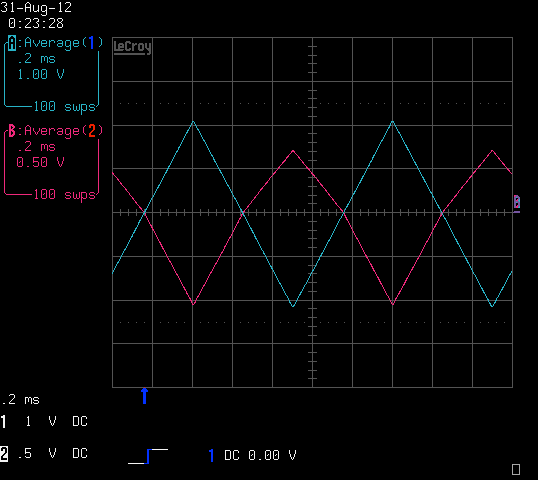Click the LeCroy logo in the grid
Image resolution: width=538 pixels, height=480 pixels.
[132, 47]
